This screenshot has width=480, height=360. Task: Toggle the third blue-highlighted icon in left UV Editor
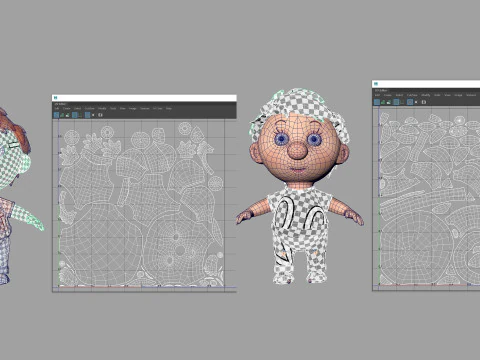pyautogui.click(x=87, y=115)
